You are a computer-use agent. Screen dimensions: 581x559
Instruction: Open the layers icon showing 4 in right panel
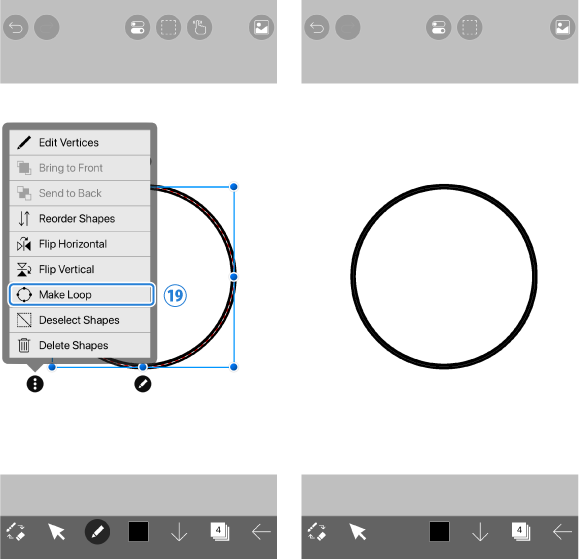point(521,532)
